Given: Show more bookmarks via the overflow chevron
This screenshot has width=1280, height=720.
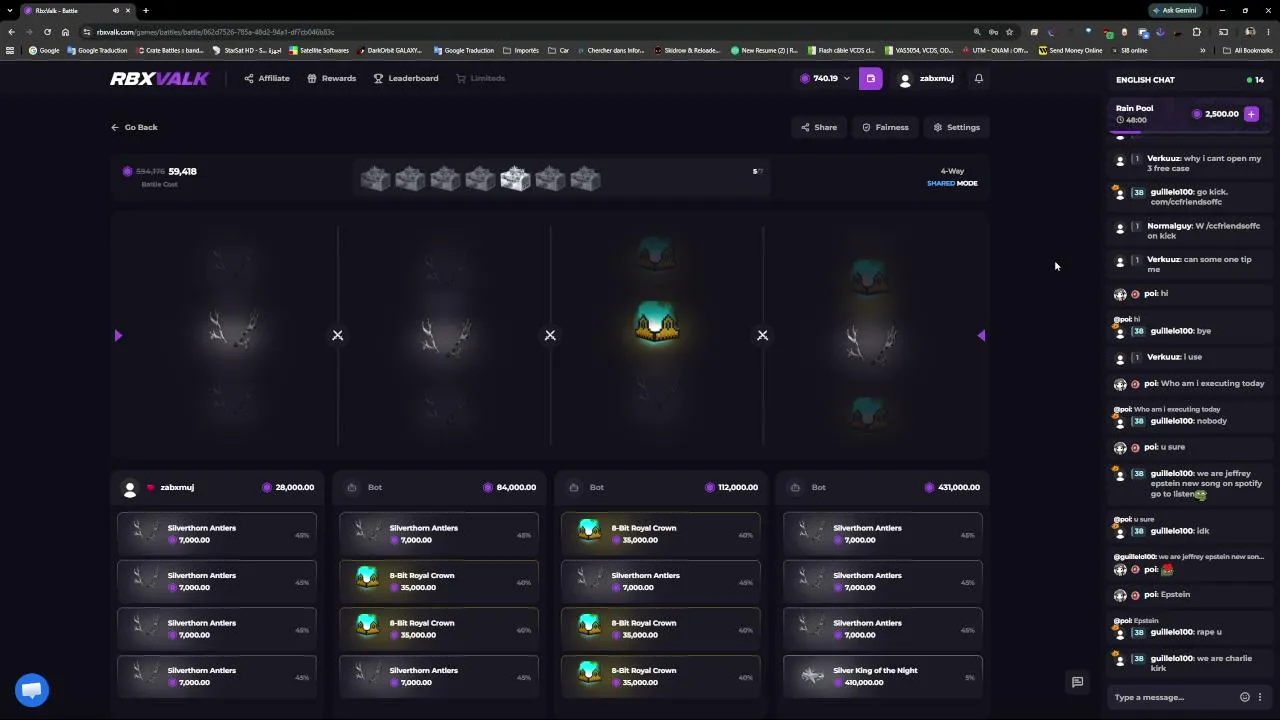Looking at the screenshot, I should pyautogui.click(x=1203, y=50).
